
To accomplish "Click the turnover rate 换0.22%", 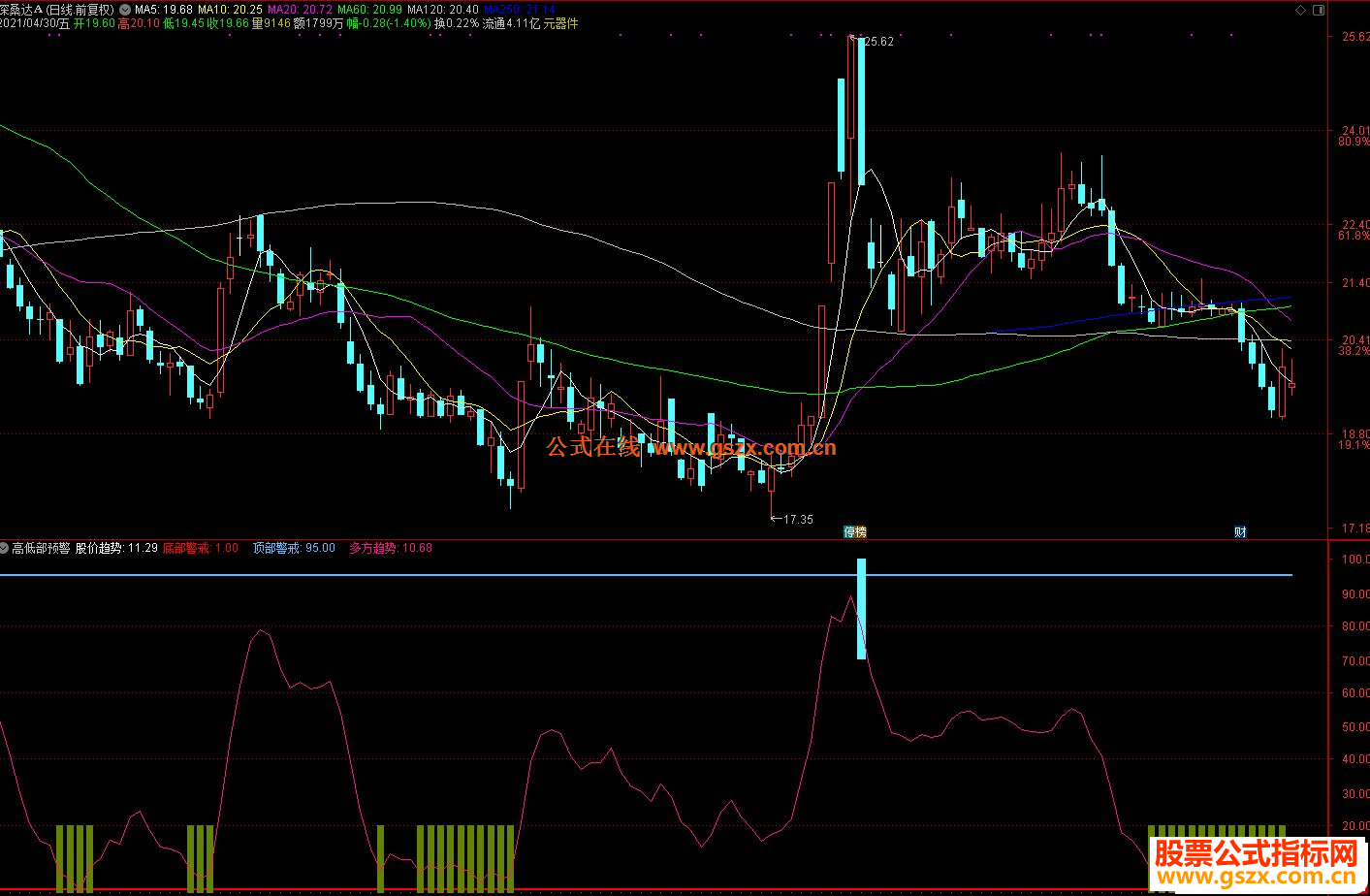I will [x=456, y=23].
